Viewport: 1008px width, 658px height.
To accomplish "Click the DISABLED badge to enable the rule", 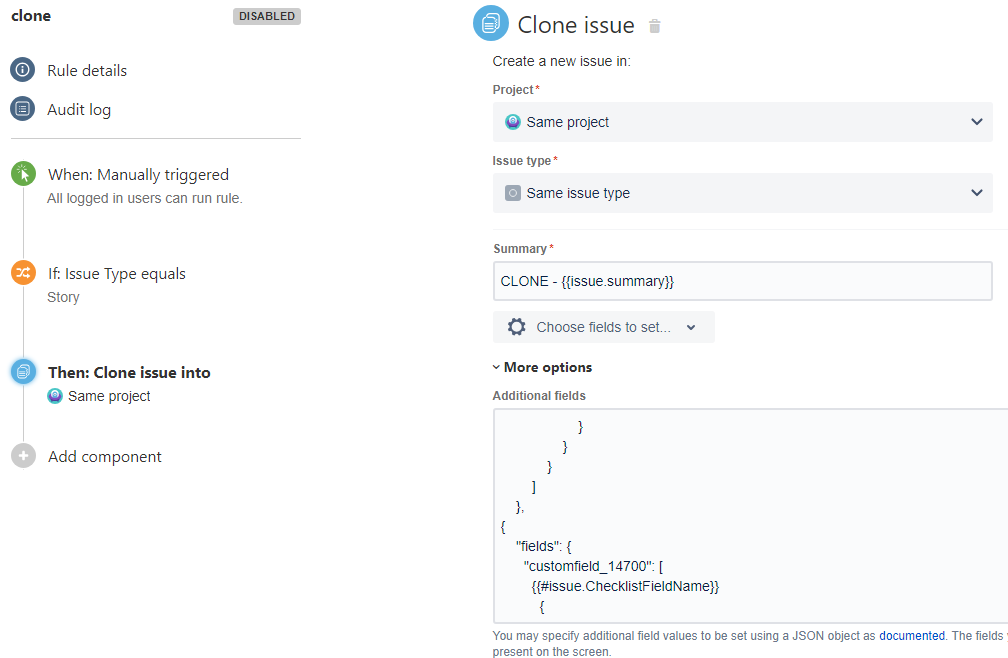I will [x=266, y=16].
